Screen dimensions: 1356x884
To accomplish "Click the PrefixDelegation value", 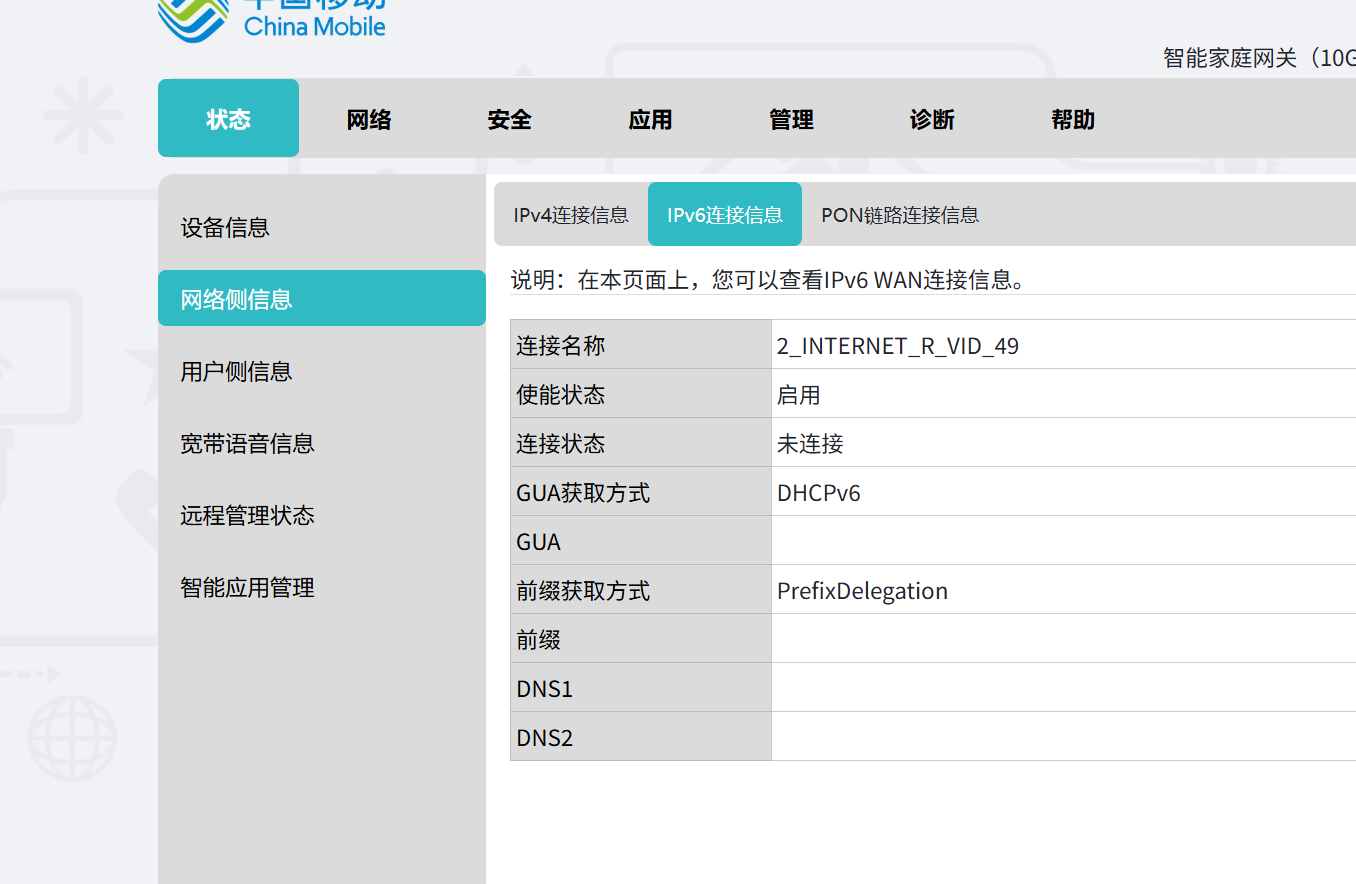I will (x=862, y=591).
